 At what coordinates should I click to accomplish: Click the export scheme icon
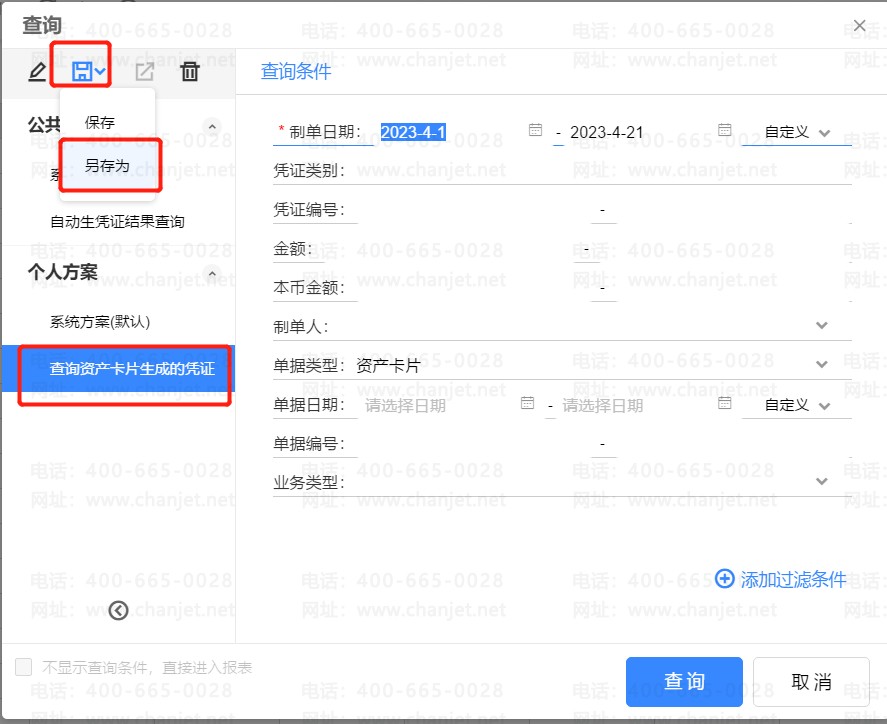pyautogui.click(x=144, y=72)
